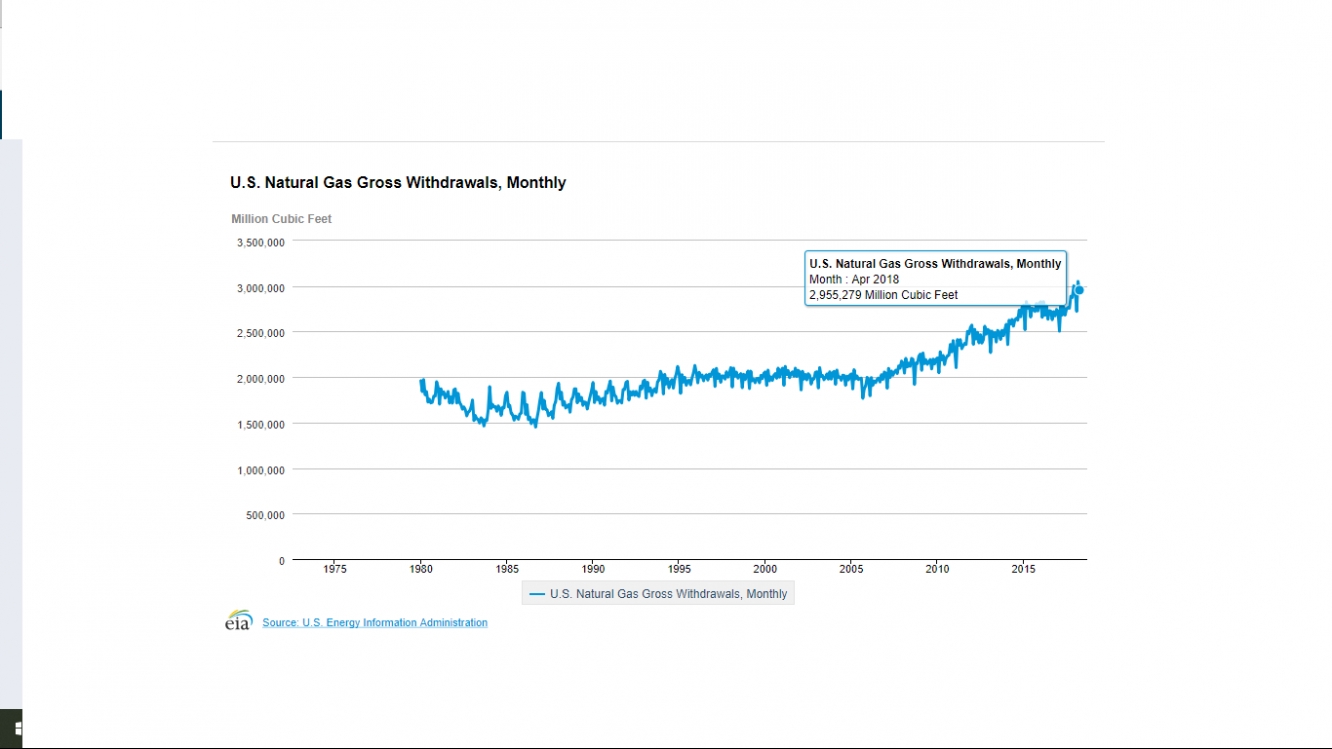Image resolution: width=1332 pixels, height=749 pixels.
Task: Click the EIA logo icon
Action: click(238, 621)
